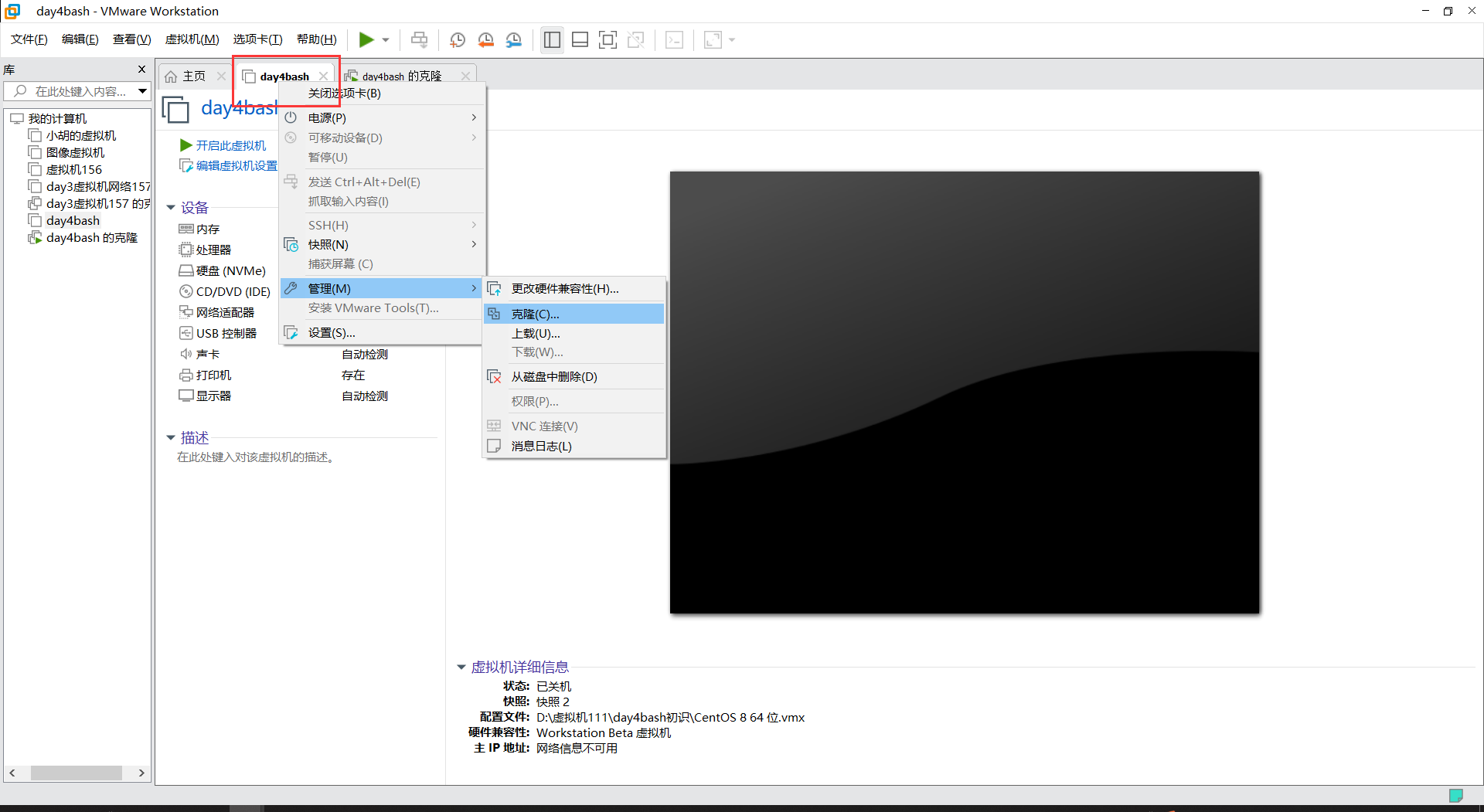Open the 编辑(E) menu

pos(80,39)
